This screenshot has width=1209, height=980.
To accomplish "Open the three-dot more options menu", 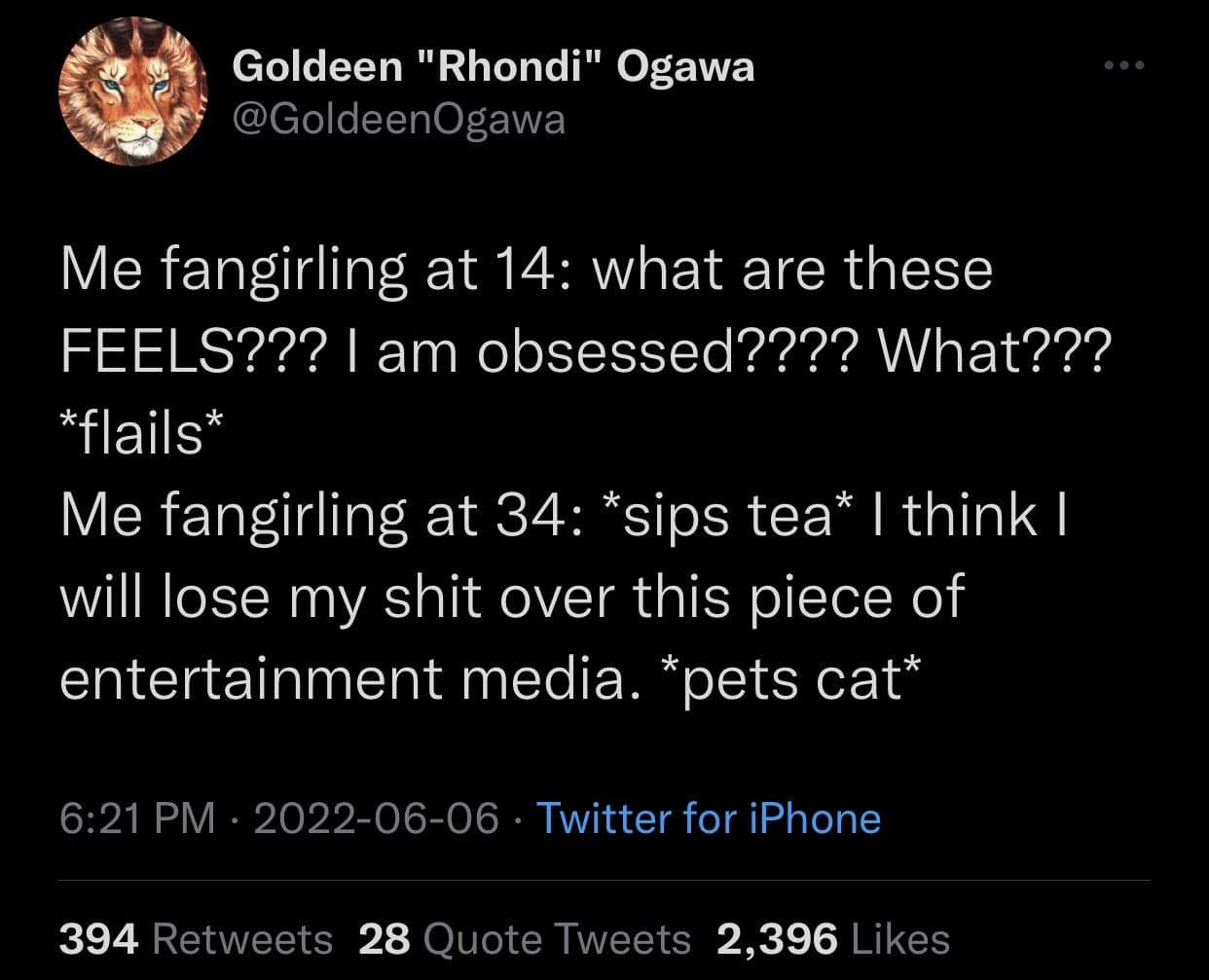I will pyautogui.click(x=1124, y=66).
